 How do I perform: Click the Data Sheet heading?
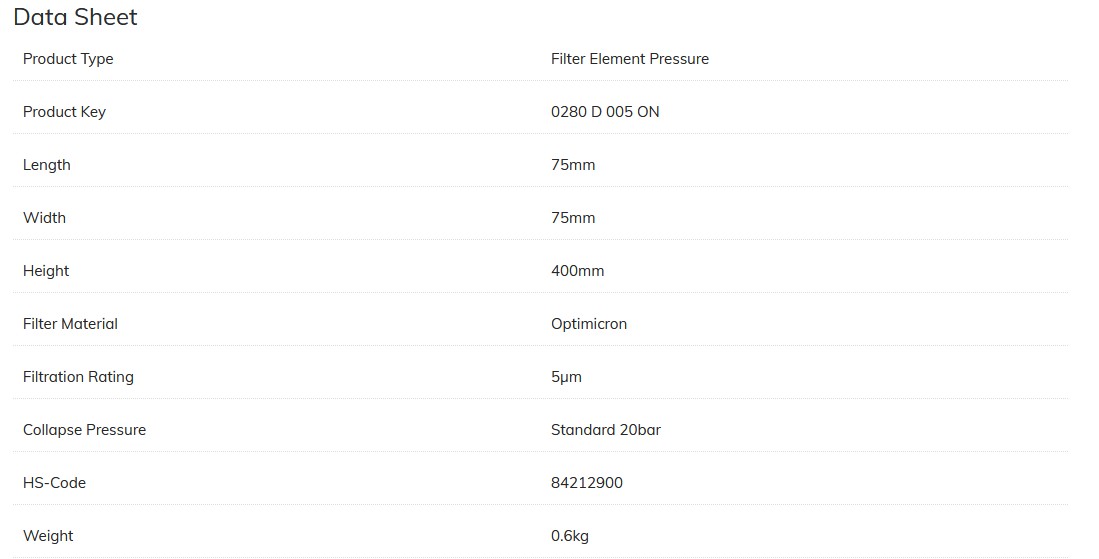coord(75,17)
